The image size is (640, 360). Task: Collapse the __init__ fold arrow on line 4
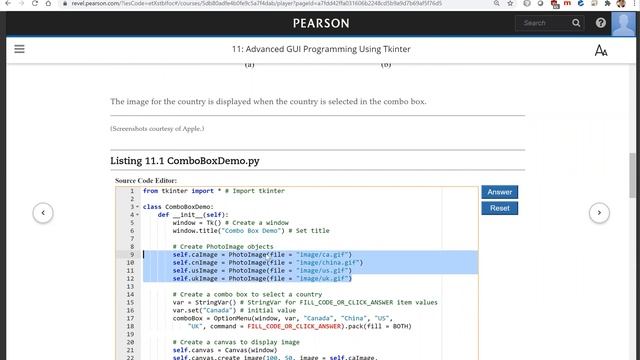point(137,215)
